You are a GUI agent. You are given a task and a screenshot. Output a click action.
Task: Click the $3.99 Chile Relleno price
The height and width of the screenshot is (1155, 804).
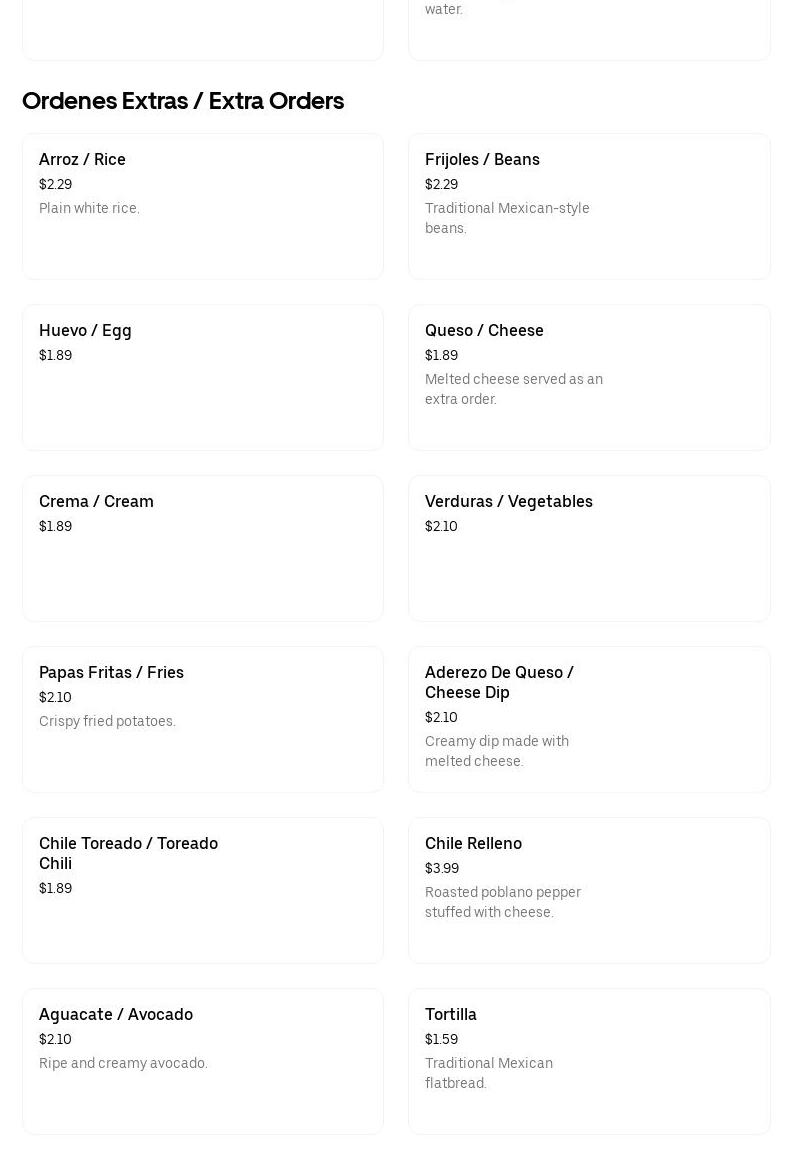click(x=441, y=868)
